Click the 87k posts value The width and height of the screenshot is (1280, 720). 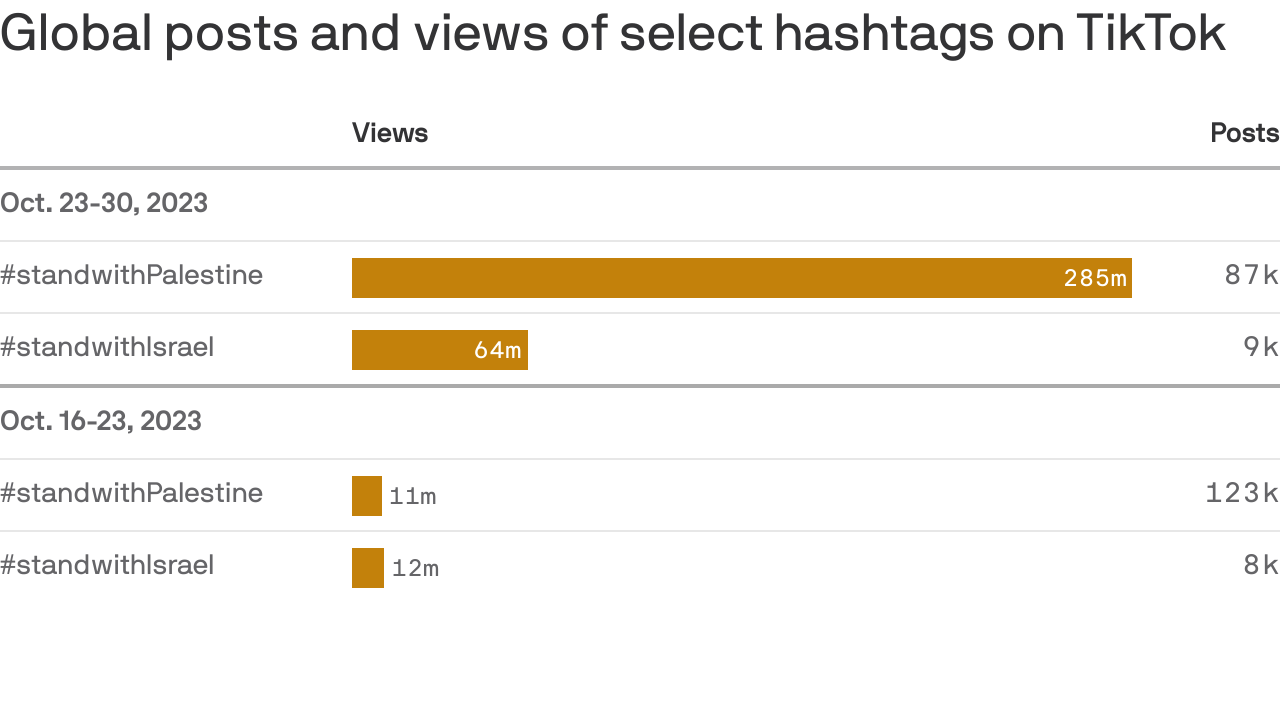click(x=1251, y=275)
